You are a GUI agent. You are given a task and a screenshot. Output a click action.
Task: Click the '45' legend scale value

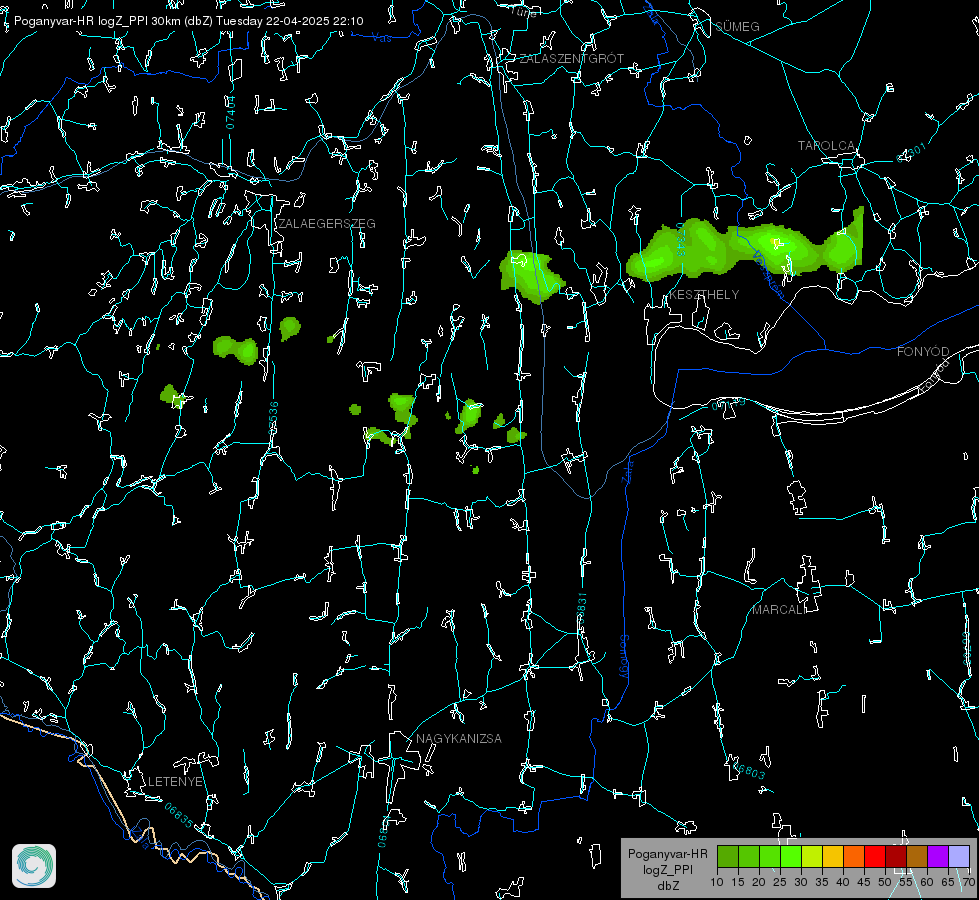[x=863, y=883]
